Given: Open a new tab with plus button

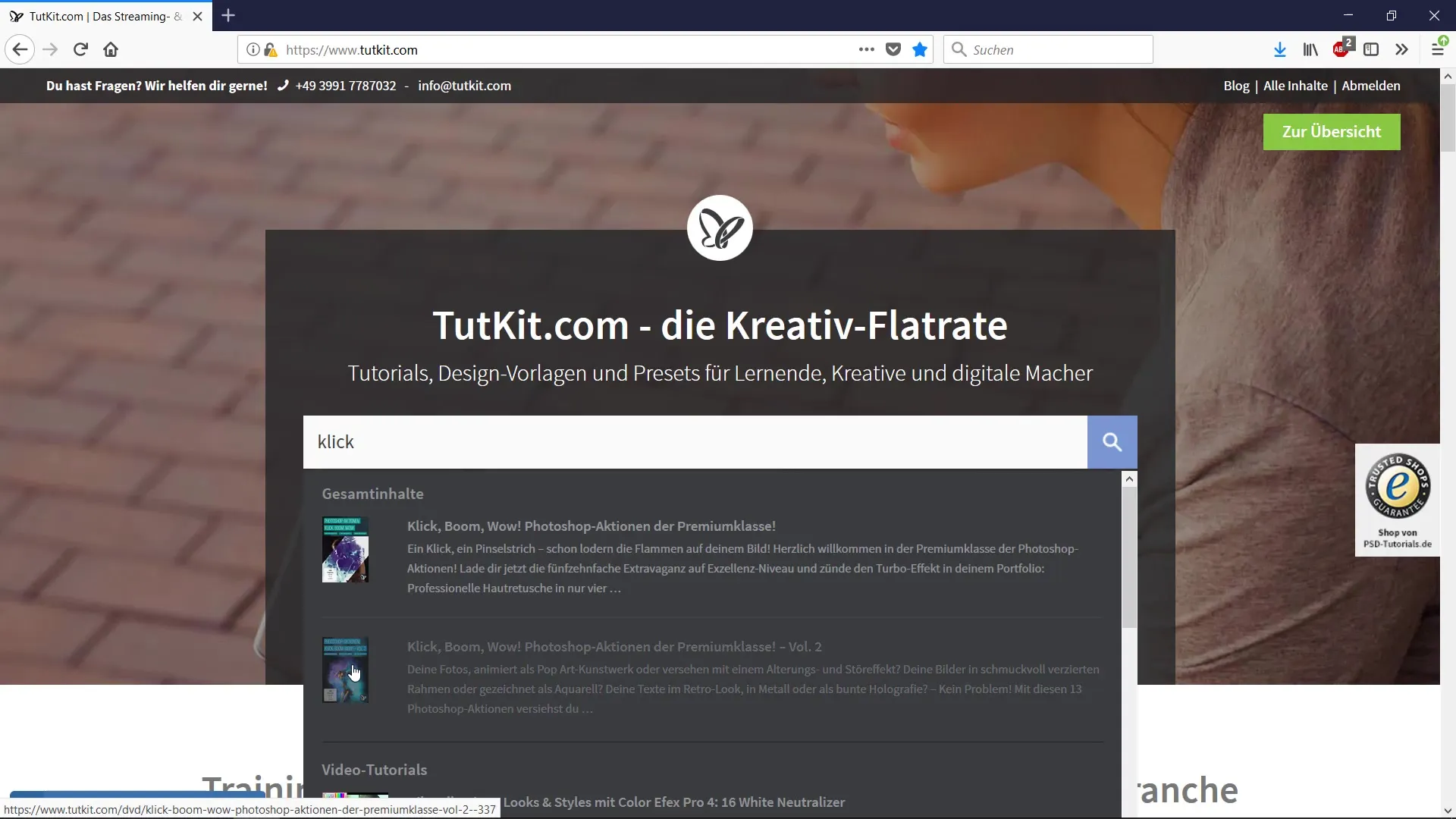Looking at the screenshot, I should (x=228, y=15).
